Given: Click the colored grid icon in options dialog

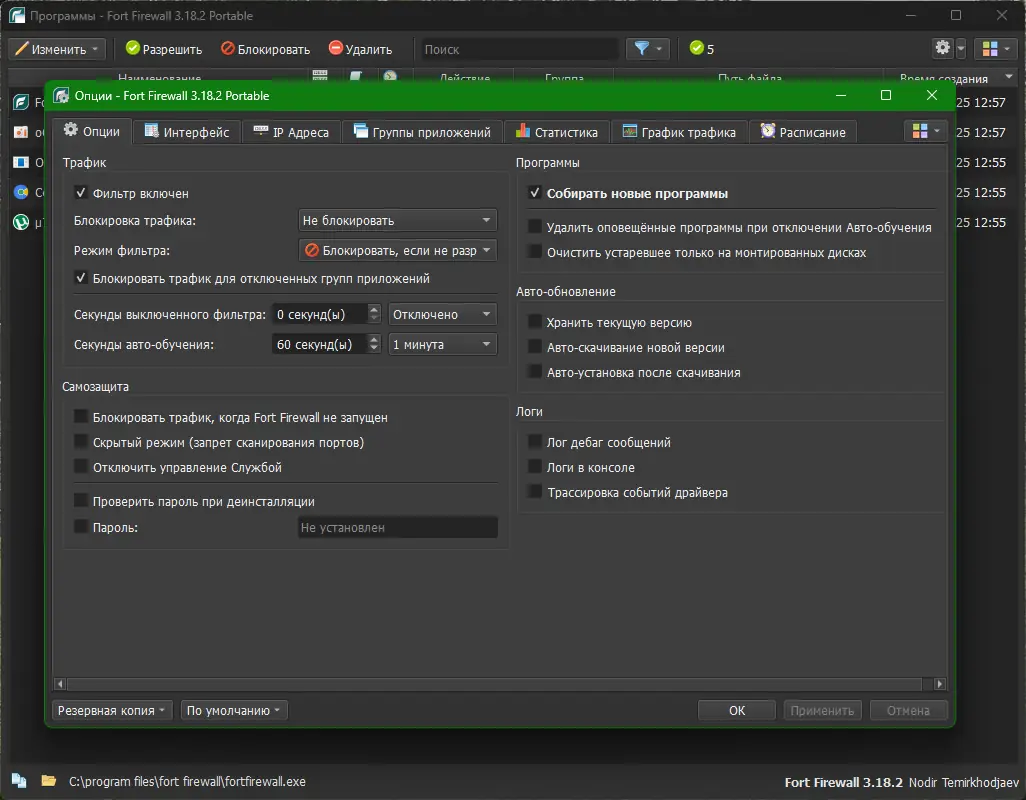Looking at the screenshot, I should click(x=926, y=131).
